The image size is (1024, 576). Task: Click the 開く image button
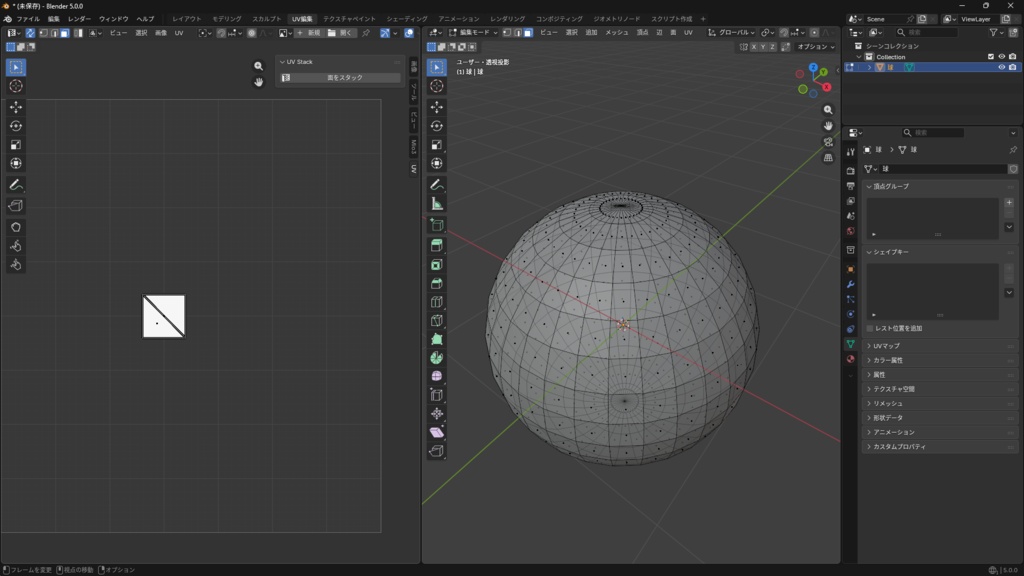pyautogui.click(x=340, y=33)
